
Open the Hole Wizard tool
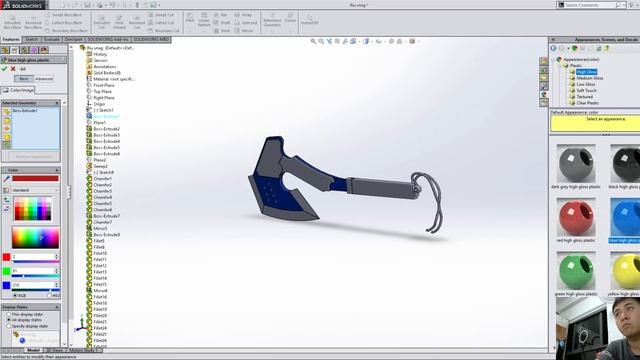(x=119, y=22)
